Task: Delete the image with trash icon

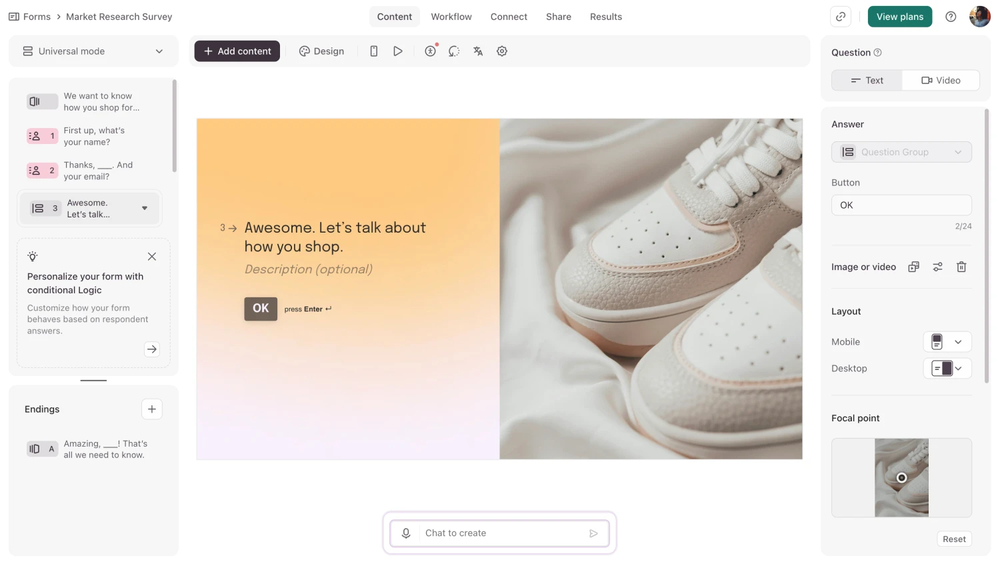Action: [x=961, y=267]
